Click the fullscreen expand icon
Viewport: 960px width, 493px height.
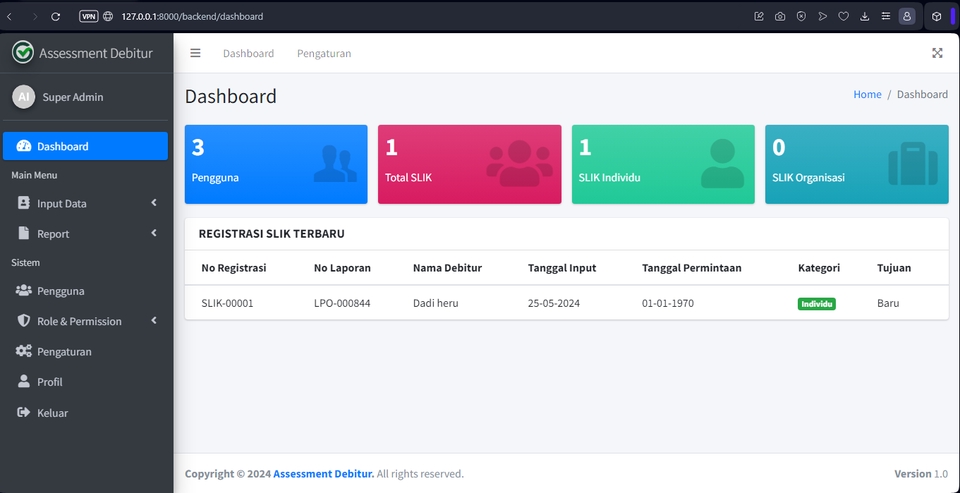937,53
